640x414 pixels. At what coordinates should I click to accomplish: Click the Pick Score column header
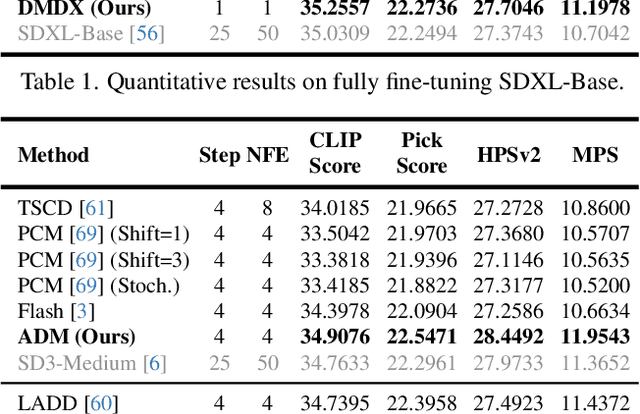421,152
